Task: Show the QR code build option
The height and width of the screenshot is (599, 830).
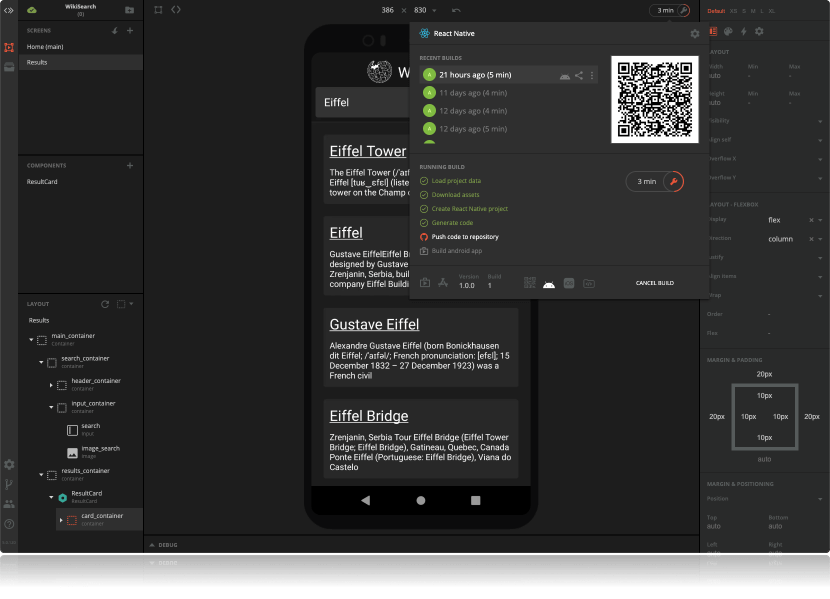Action: (530, 283)
